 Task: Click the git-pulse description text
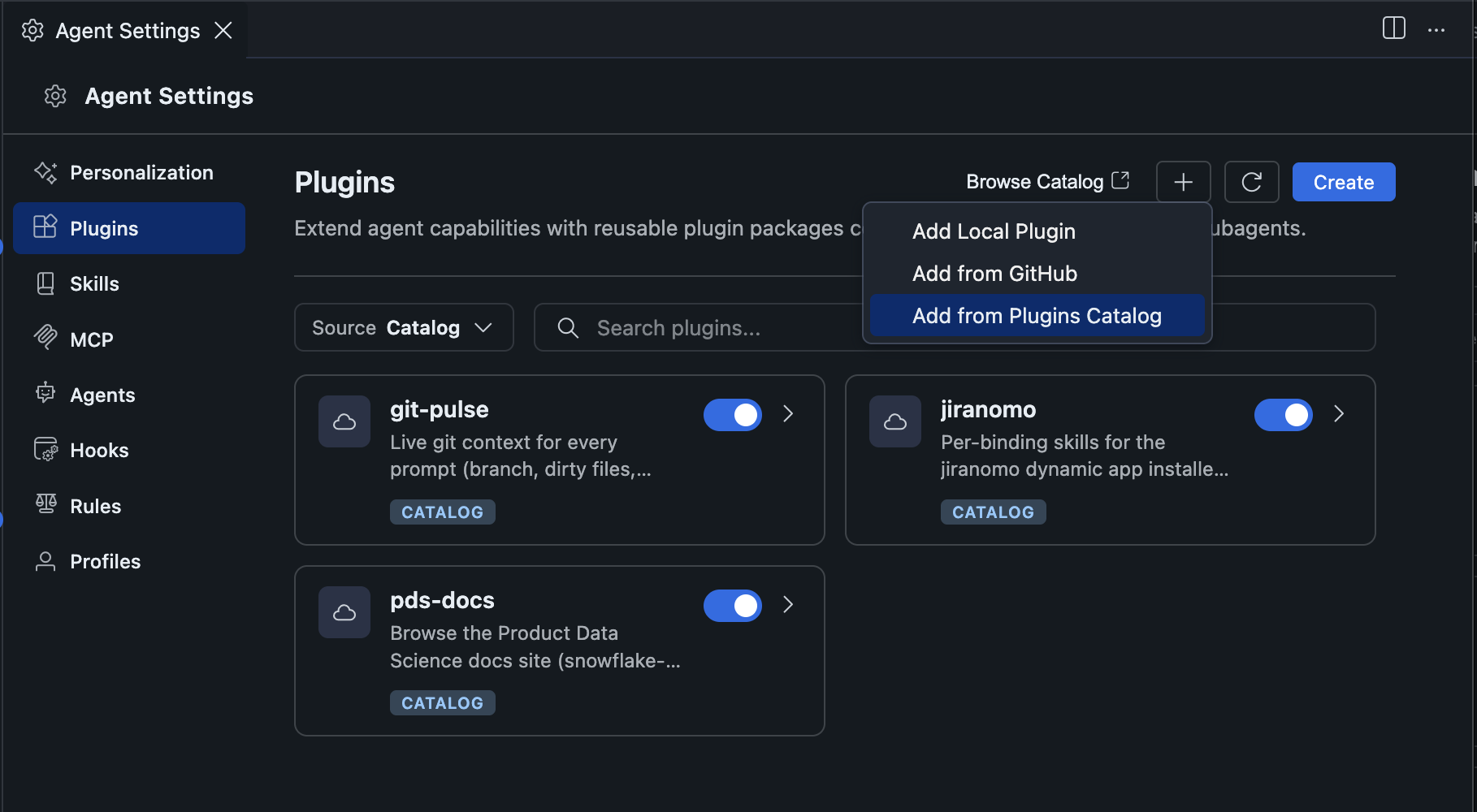click(521, 456)
